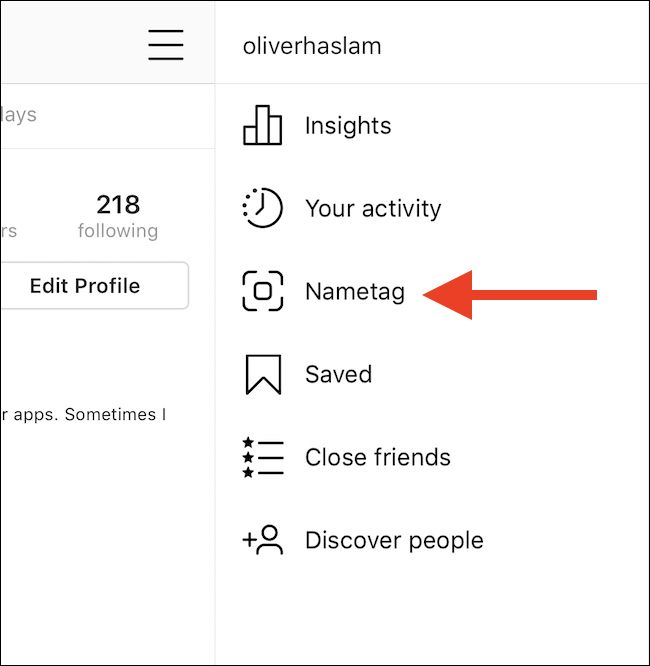Click the Your activity clock icon
Image resolution: width=650 pixels, height=666 pixels.
[x=263, y=208]
